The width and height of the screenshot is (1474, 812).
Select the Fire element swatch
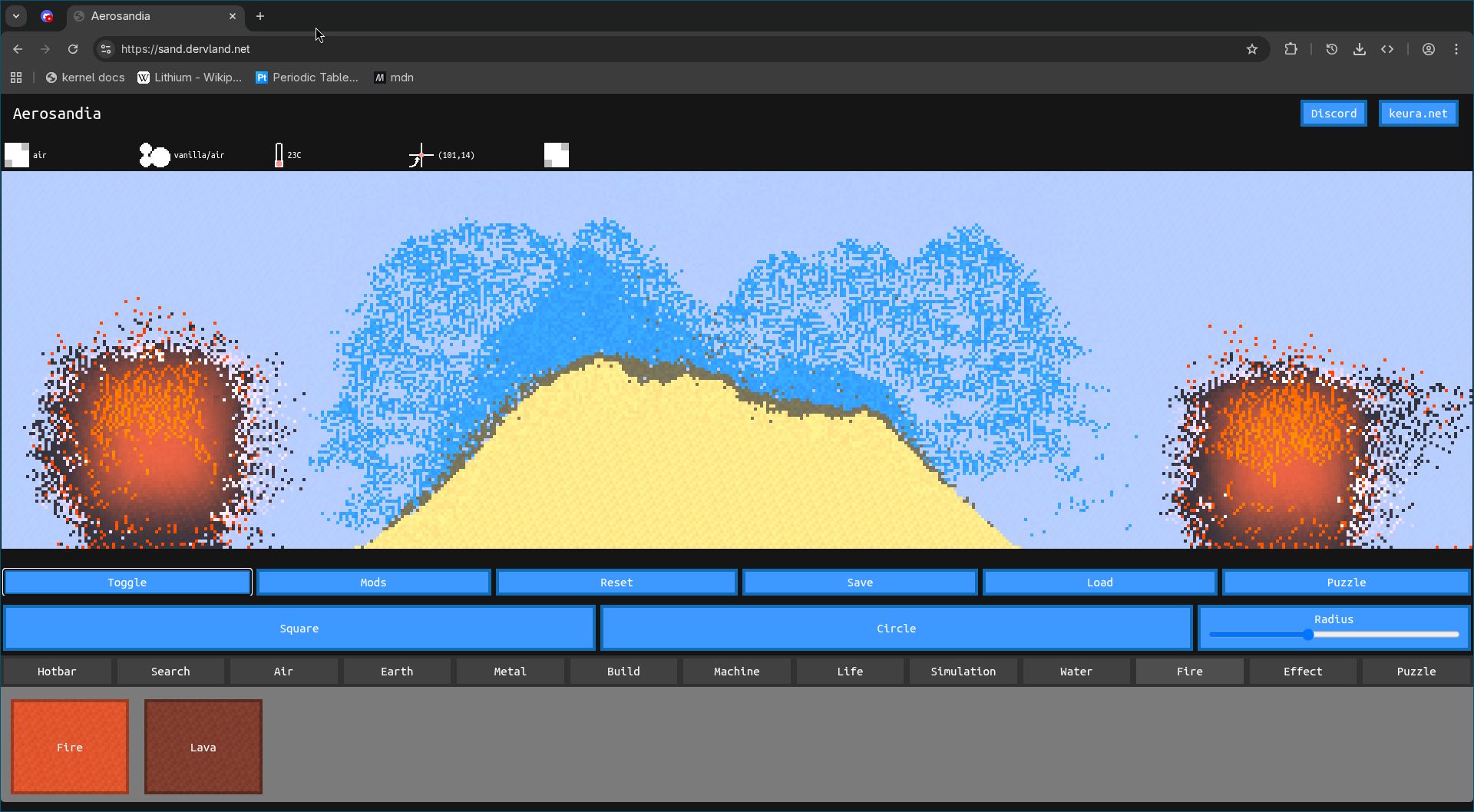pos(70,747)
